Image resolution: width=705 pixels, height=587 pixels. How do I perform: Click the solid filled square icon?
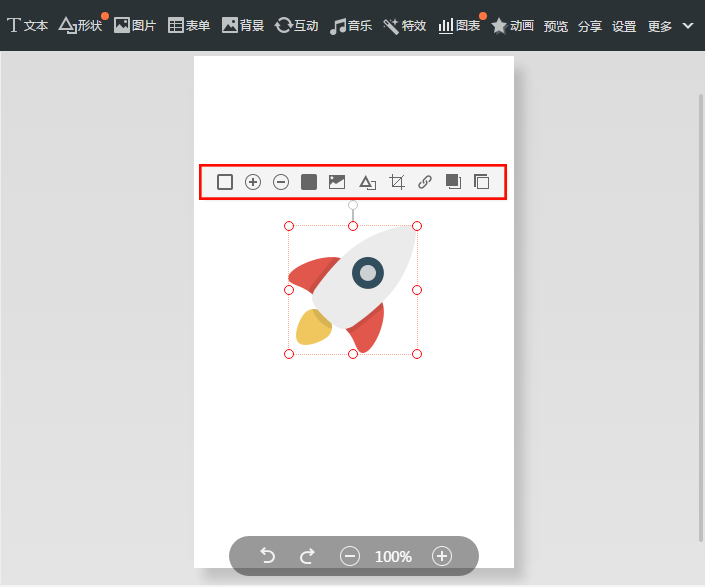(309, 182)
